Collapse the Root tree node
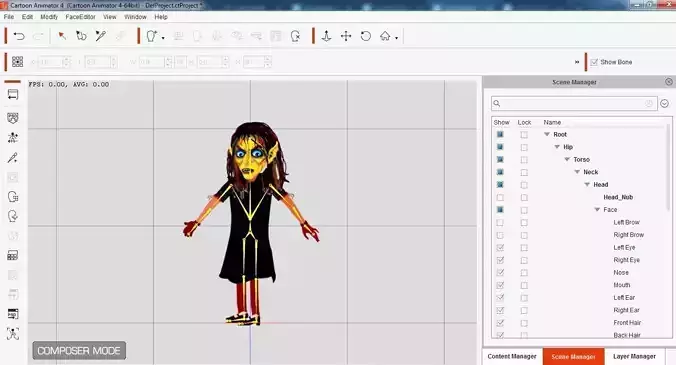The width and height of the screenshot is (676, 365). pyautogui.click(x=547, y=134)
